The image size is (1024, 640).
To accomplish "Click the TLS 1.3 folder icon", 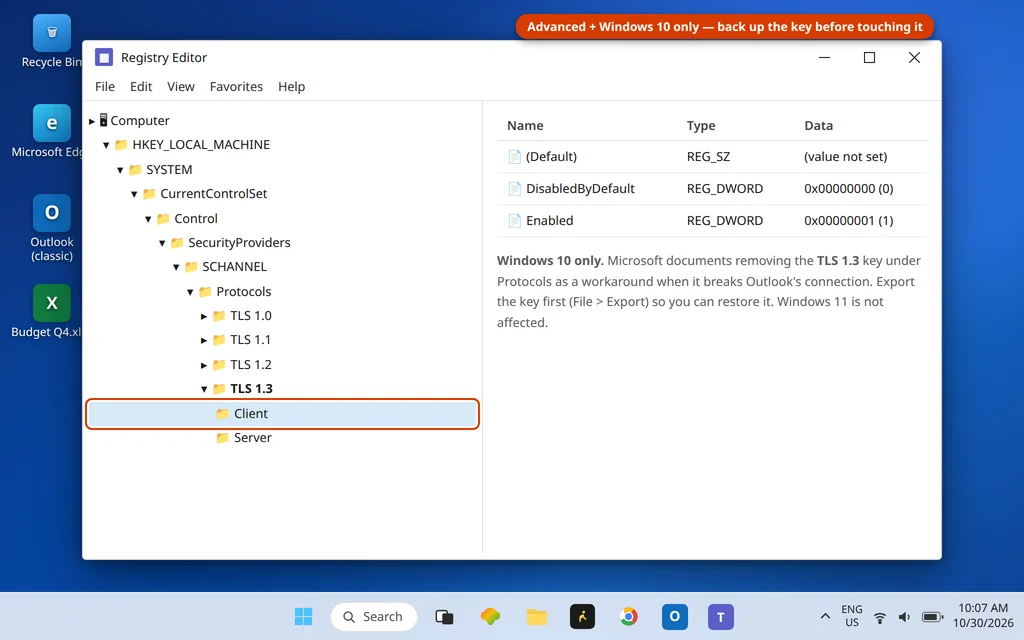I will pyautogui.click(x=219, y=389).
